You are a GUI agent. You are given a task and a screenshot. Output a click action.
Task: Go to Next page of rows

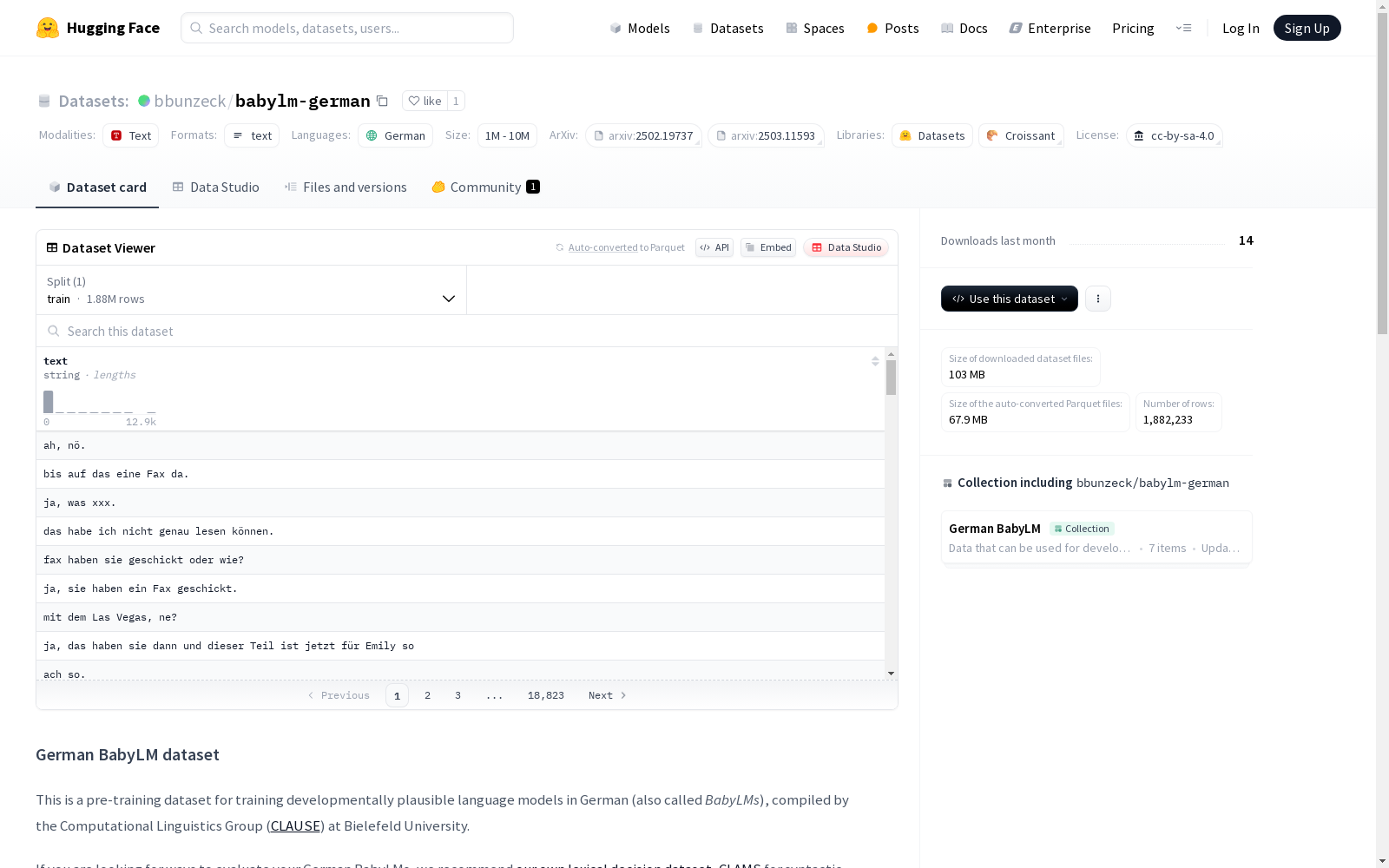tap(607, 695)
